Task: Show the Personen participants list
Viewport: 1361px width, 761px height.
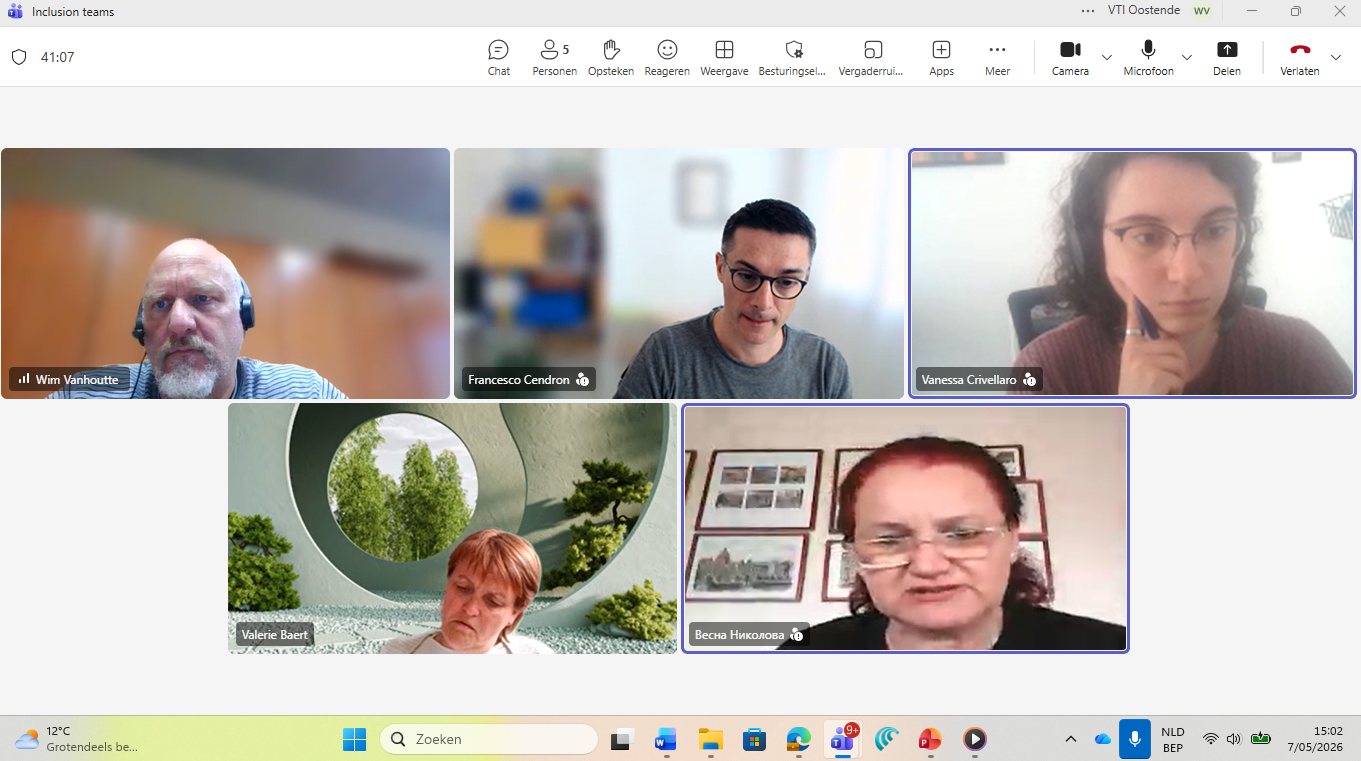Action: (x=554, y=57)
